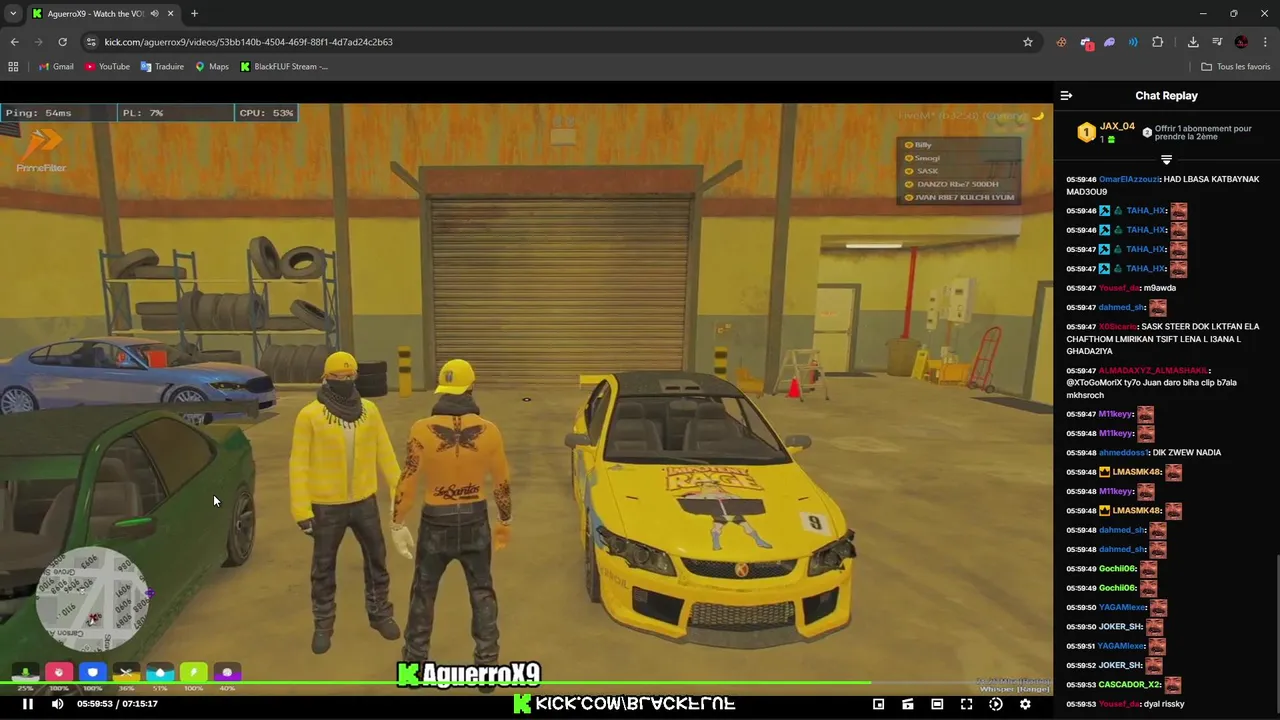
Task: Enter fullscreen mode in the player
Action: (x=966, y=704)
